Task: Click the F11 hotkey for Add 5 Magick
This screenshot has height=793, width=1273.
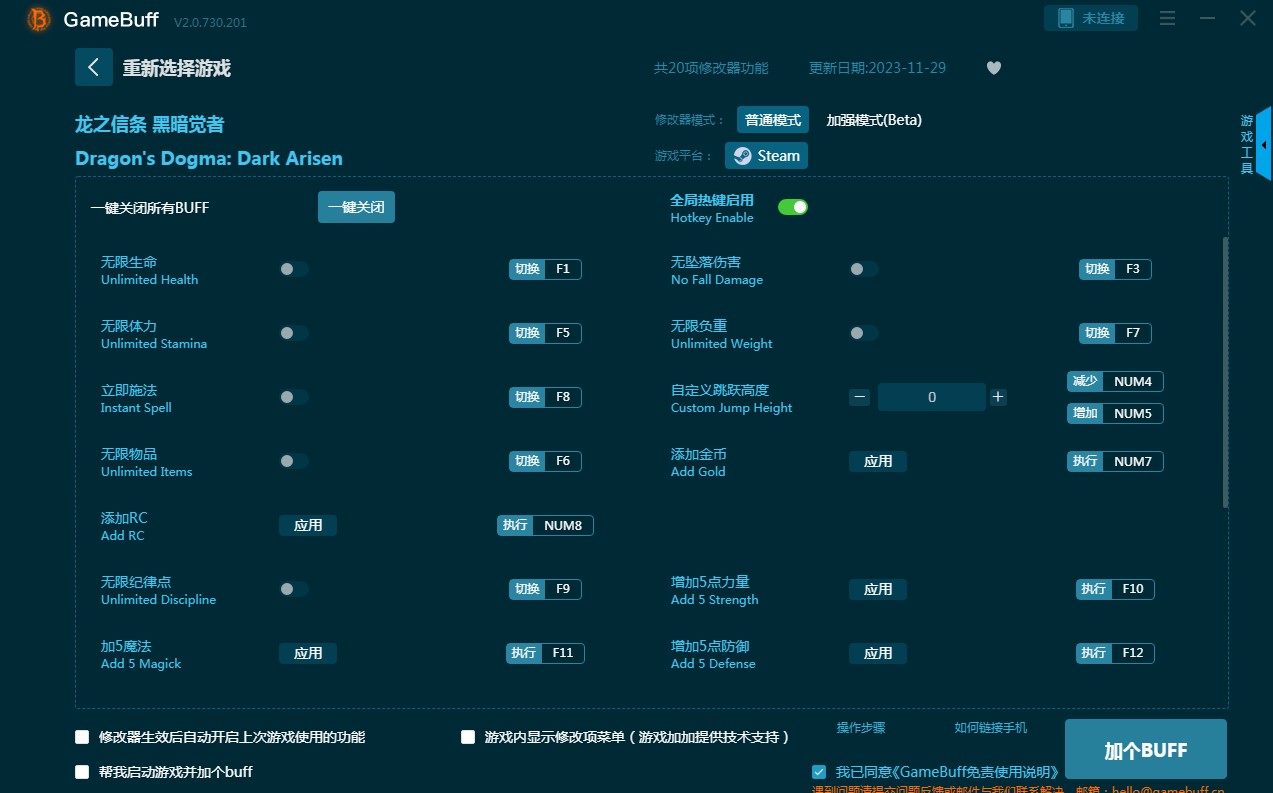Action: click(x=545, y=653)
